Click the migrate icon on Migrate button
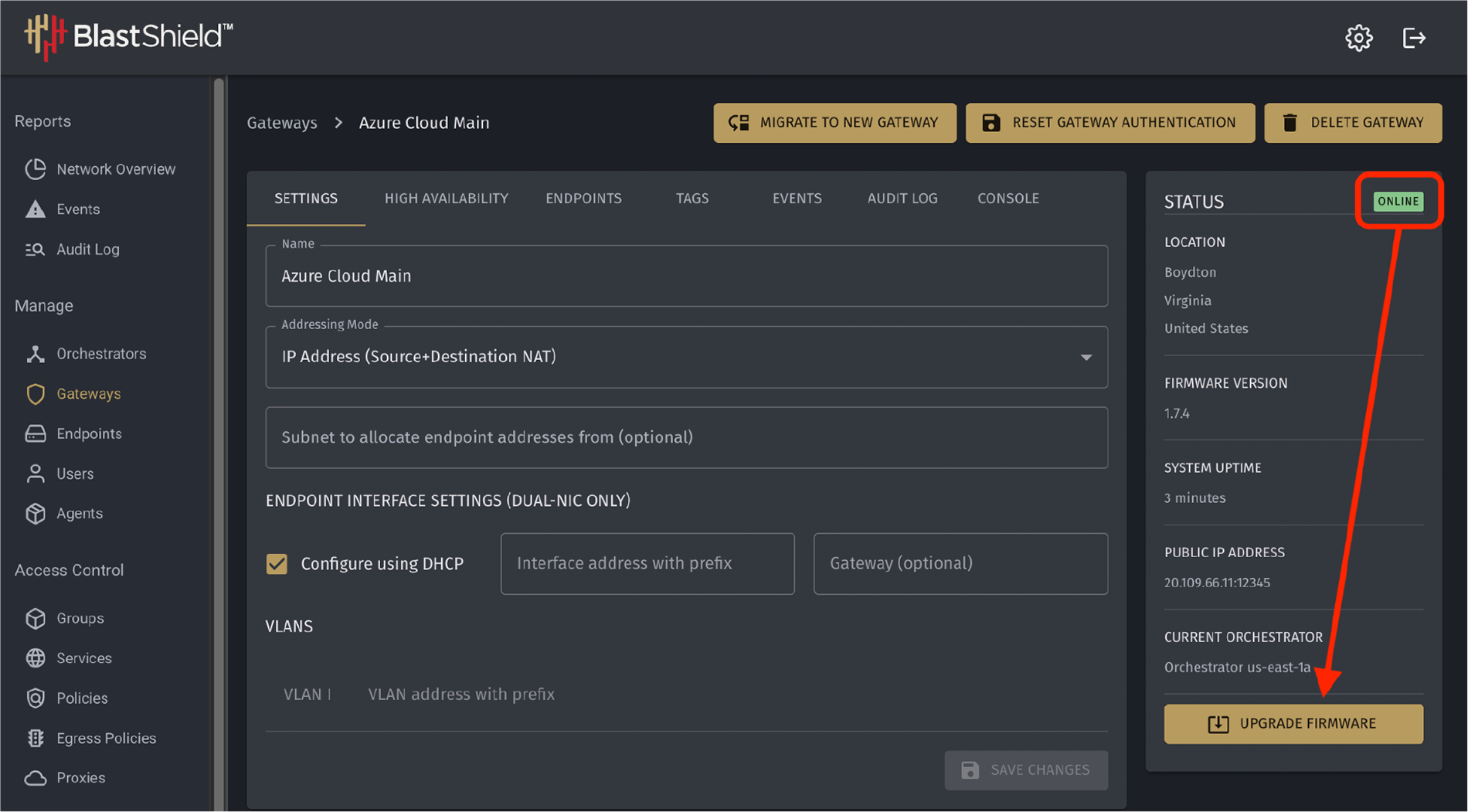Viewport: 1468px width, 812px height. click(x=739, y=123)
